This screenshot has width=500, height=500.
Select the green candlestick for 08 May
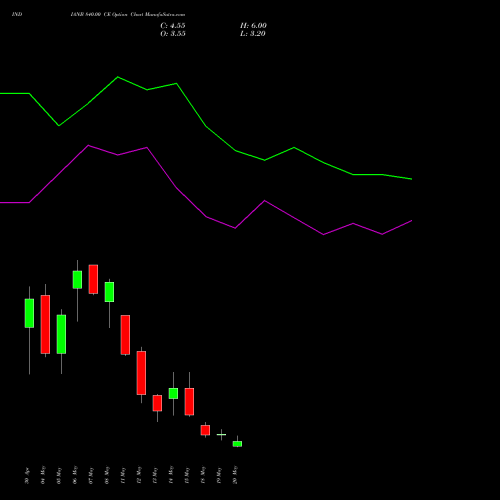click(x=109, y=292)
